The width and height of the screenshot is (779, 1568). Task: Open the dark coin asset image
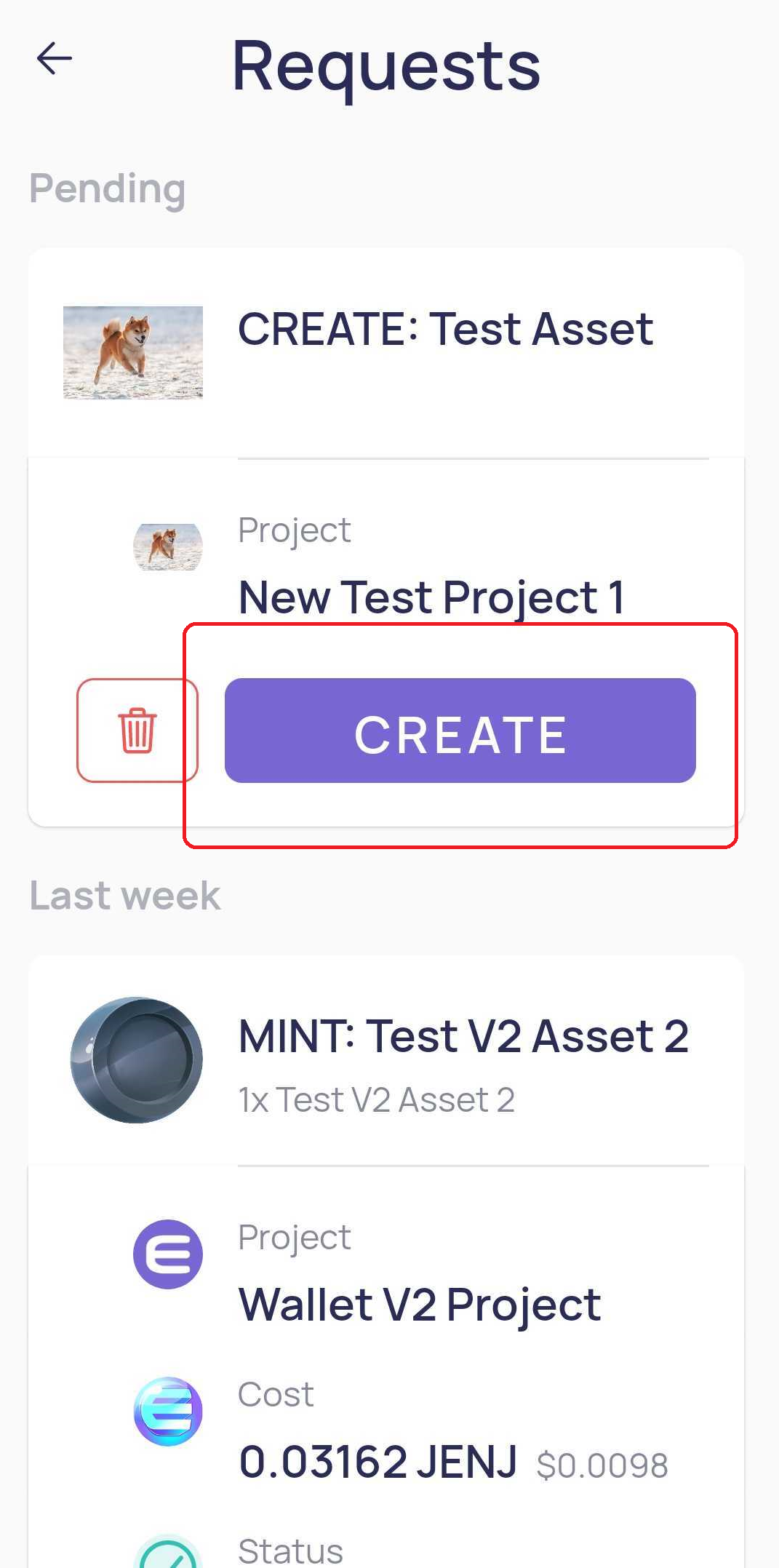click(x=137, y=1059)
